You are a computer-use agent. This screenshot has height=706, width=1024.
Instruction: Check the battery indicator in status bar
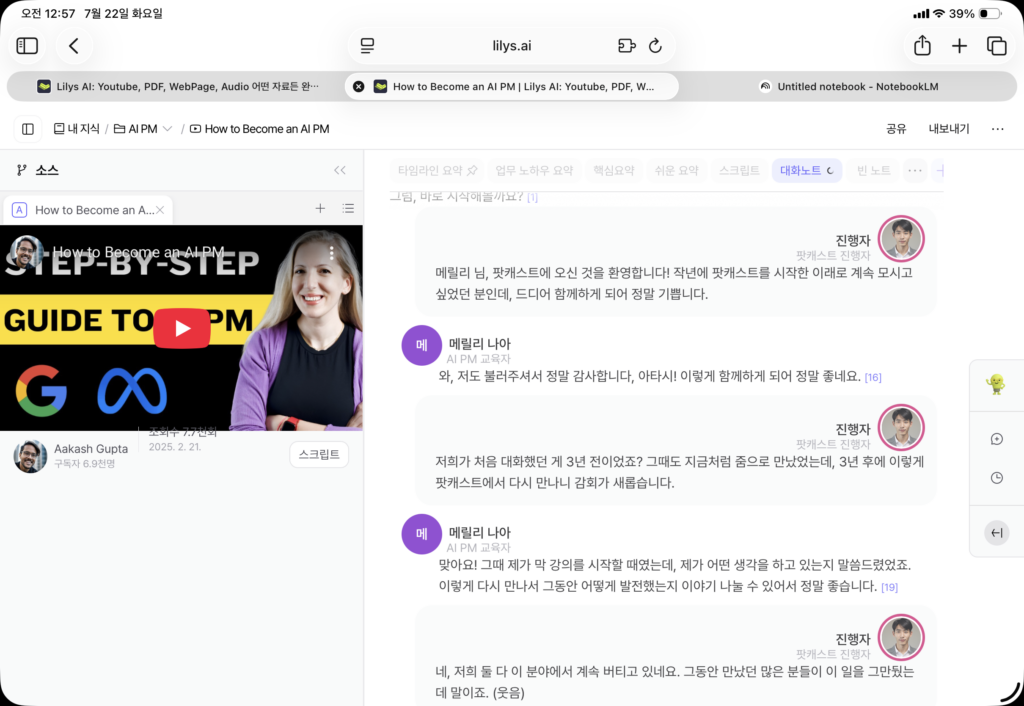pos(990,14)
